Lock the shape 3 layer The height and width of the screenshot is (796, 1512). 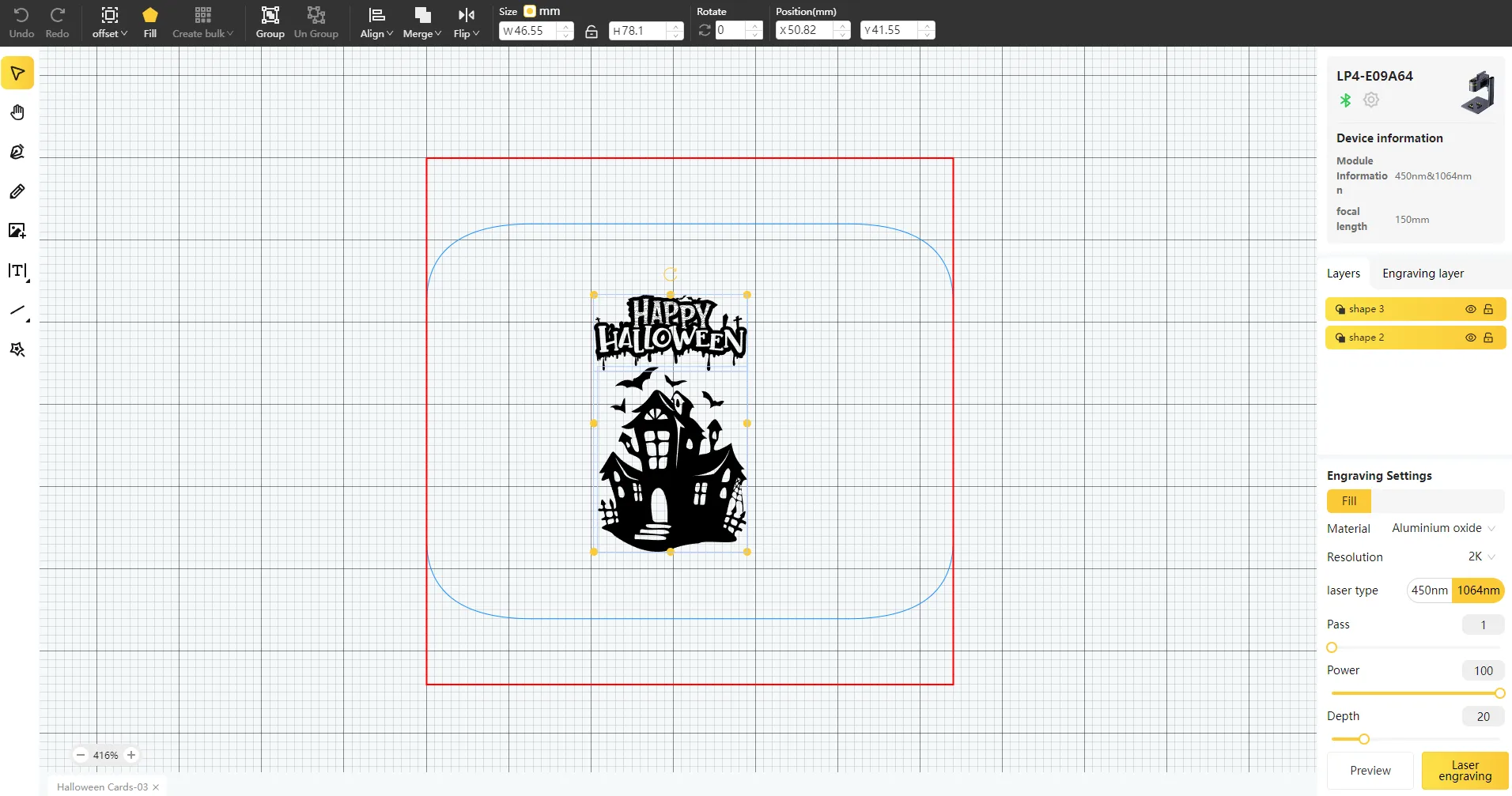(1488, 309)
